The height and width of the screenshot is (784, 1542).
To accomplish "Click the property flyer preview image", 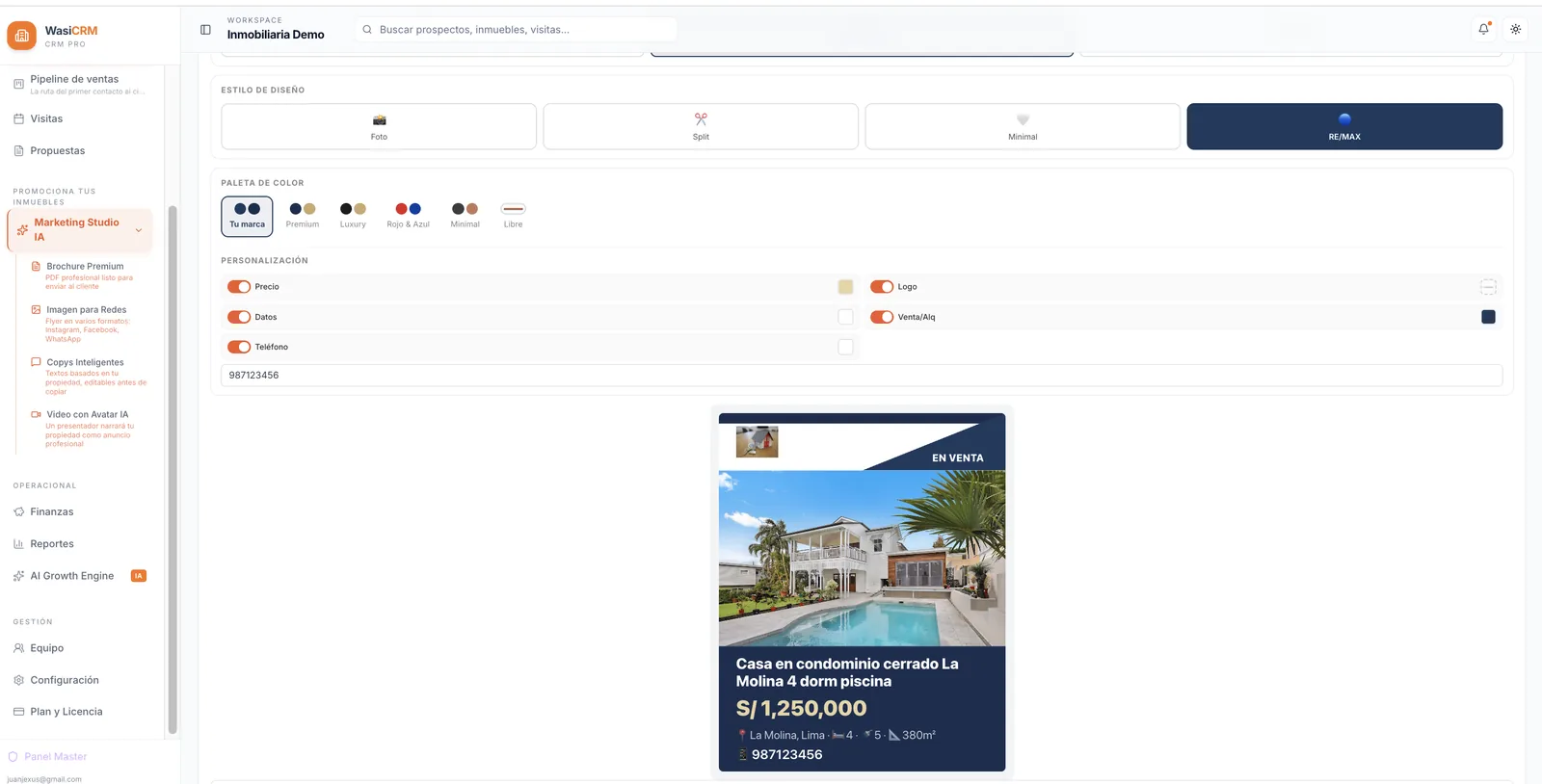I will 862,592.
